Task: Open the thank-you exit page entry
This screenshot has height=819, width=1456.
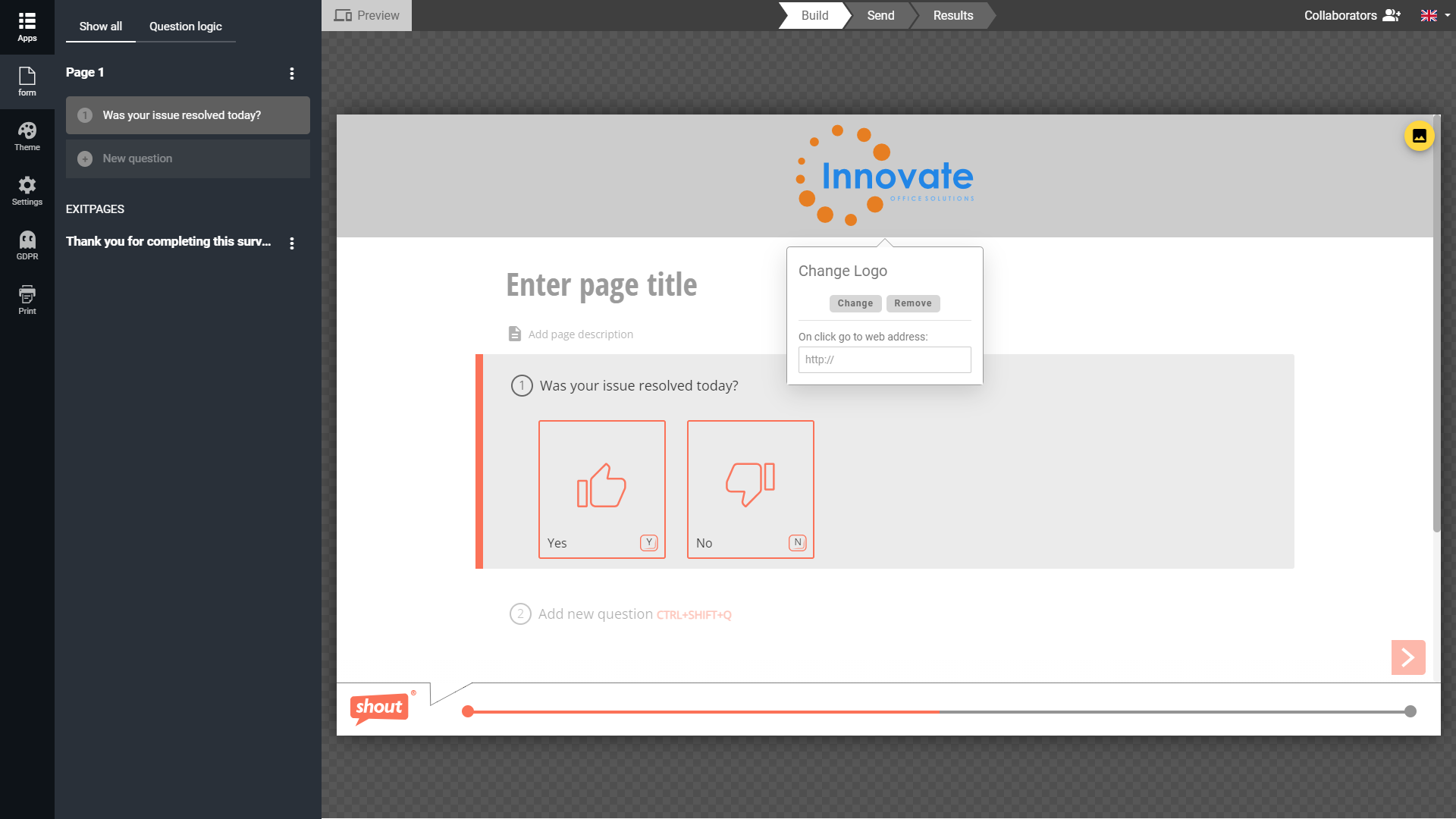Action: 168,241
